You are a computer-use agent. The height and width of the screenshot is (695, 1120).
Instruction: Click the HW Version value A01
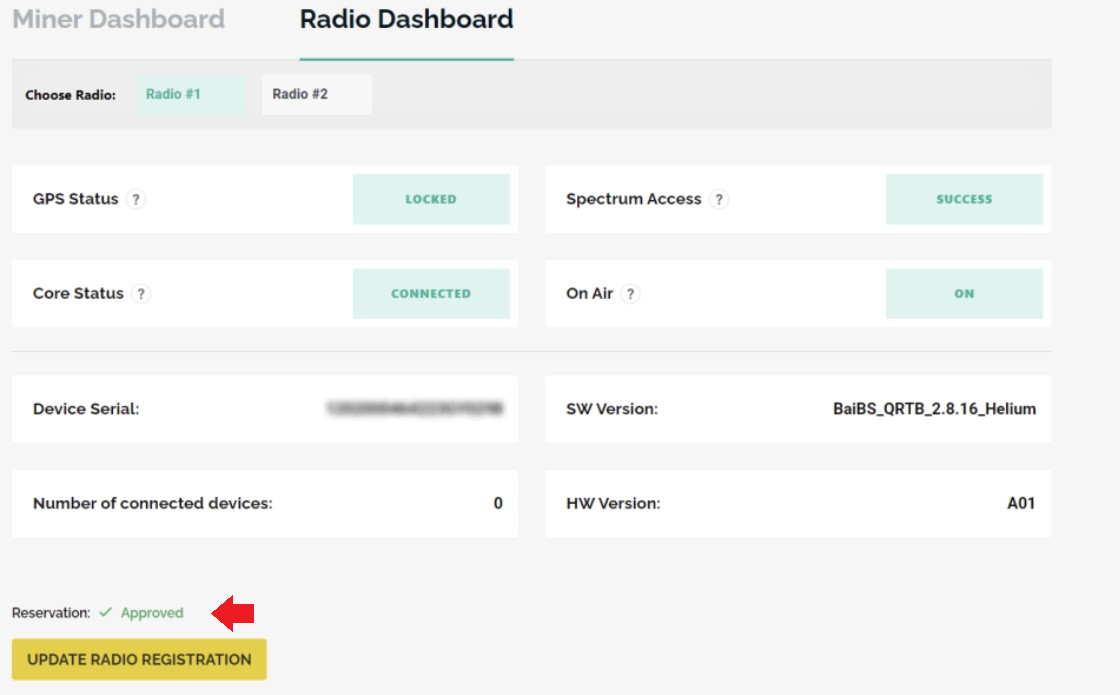tap(1020, 504)
